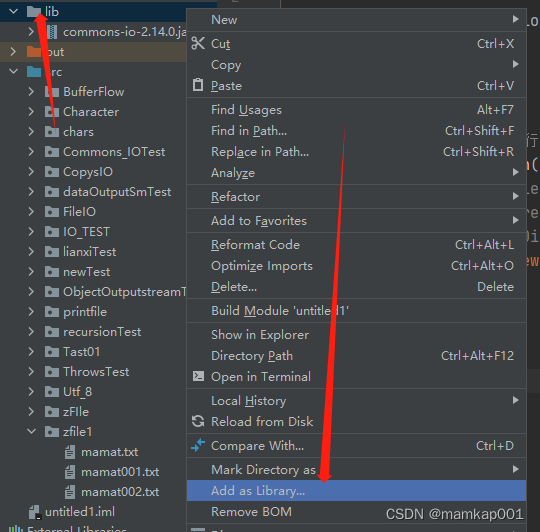540x532 pixels.
Task: Click the mamat.txt file icon
Action: [x=70, y=452]
